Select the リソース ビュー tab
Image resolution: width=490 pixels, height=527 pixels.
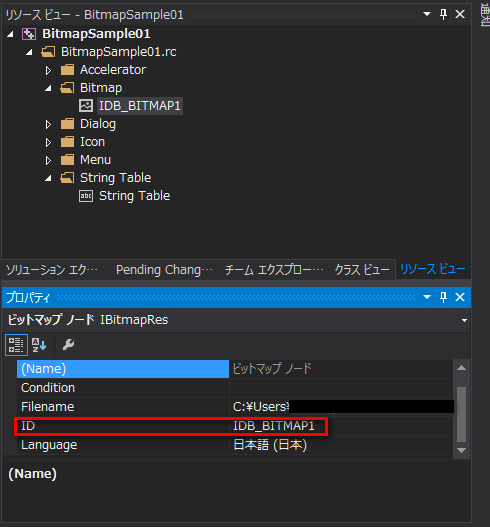(433, 269)
